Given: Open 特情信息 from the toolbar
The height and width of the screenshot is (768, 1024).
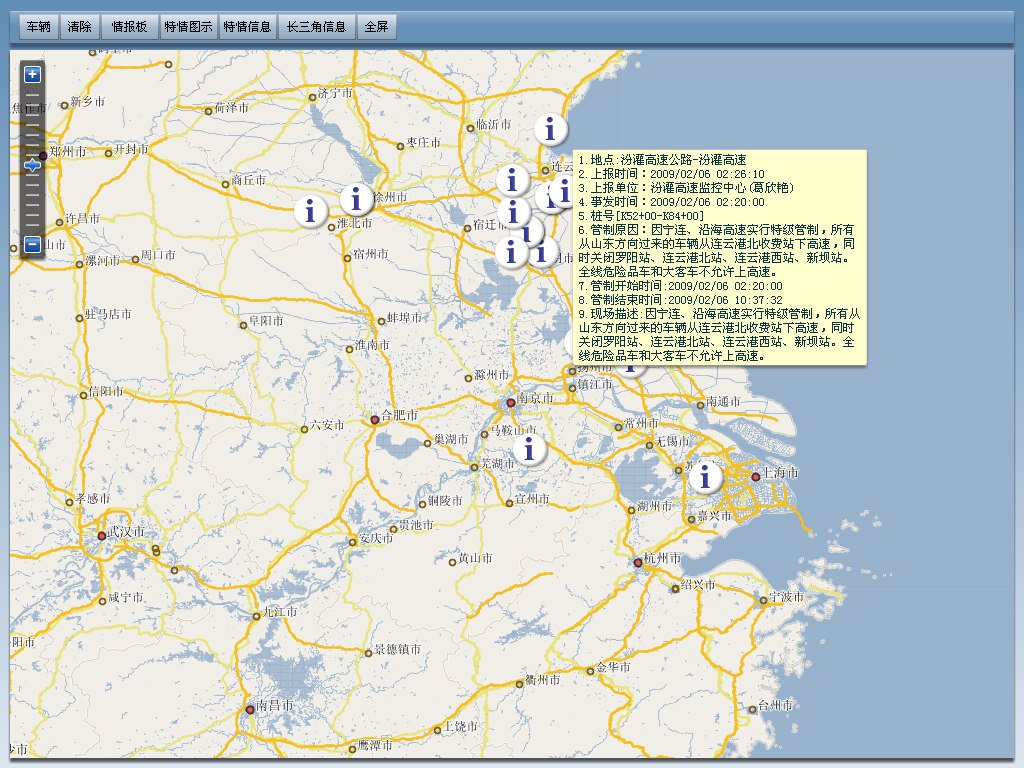Looking at the screenshot, I should tap(247, 27).
